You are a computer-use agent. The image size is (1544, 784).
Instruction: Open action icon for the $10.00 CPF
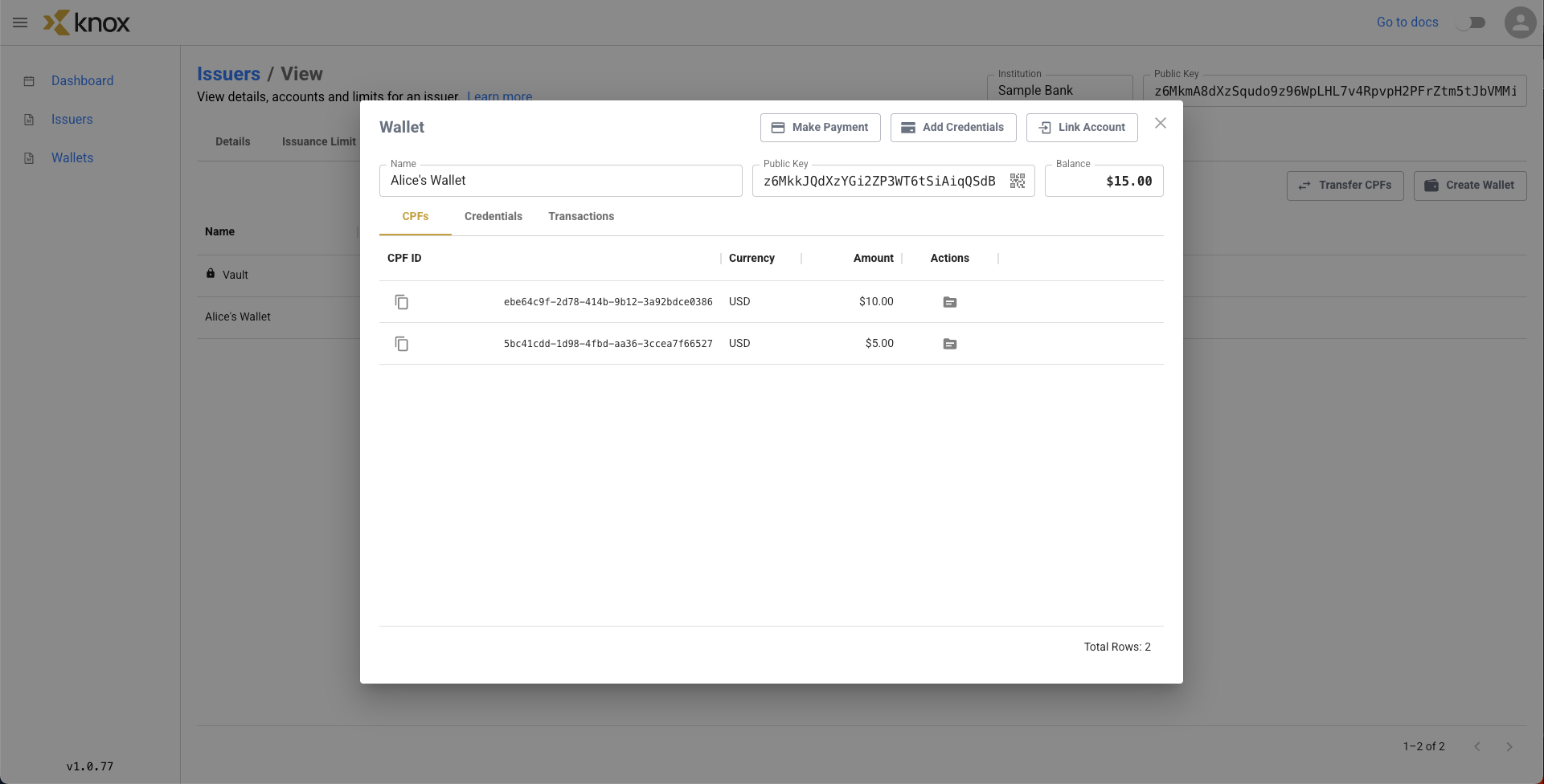[950, 302]
